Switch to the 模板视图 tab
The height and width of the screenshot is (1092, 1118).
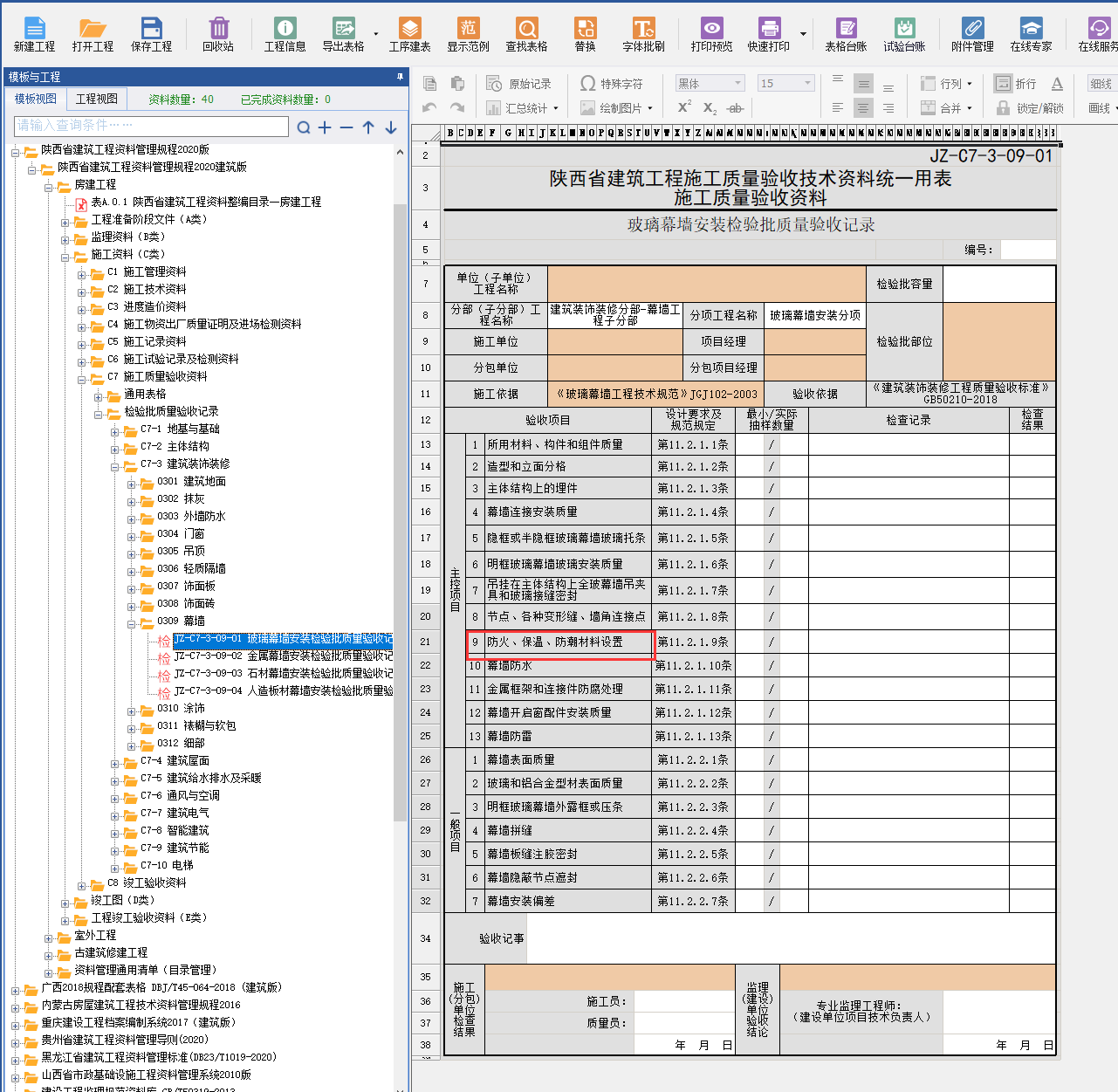click(x=36, y=100)
